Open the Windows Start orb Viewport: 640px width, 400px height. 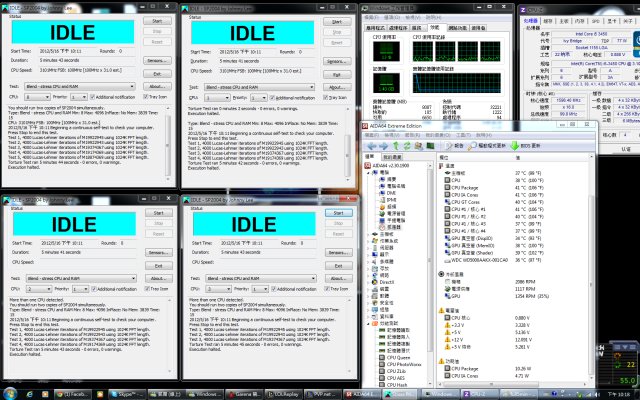point(10,394)
